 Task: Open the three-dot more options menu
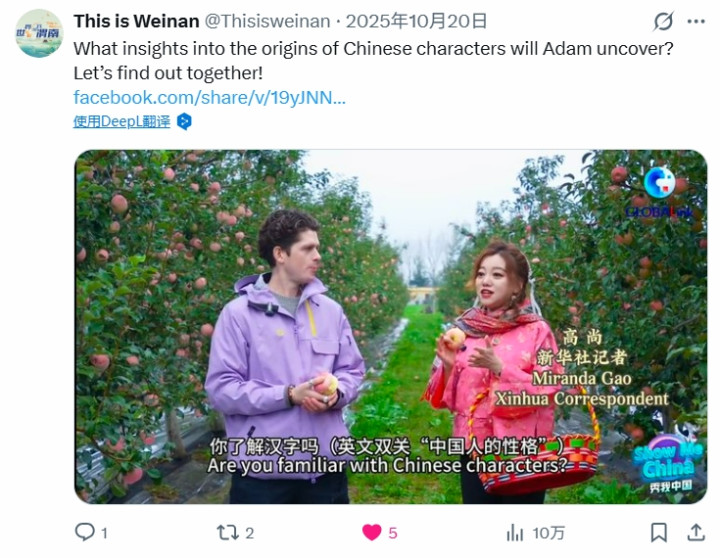click(x=696, y=21)
